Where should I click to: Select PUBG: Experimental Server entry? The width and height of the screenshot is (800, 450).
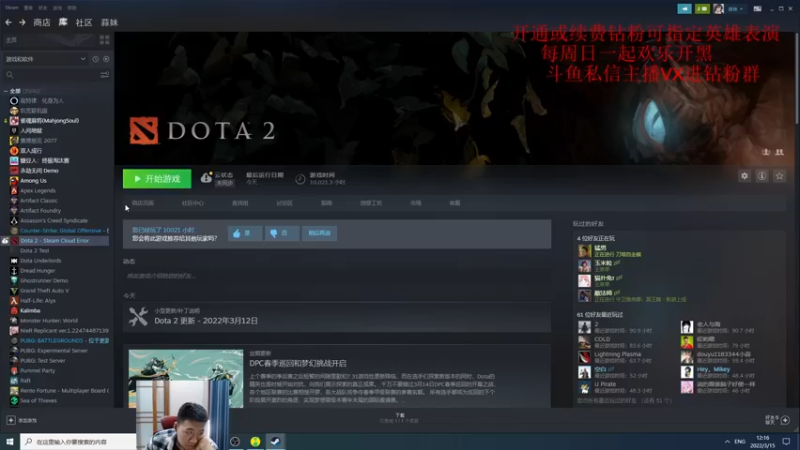pos(54,351)
